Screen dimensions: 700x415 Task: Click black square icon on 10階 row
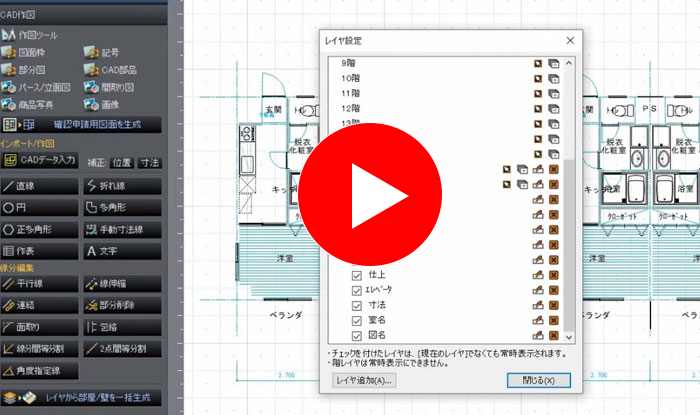tap(538, 79)
